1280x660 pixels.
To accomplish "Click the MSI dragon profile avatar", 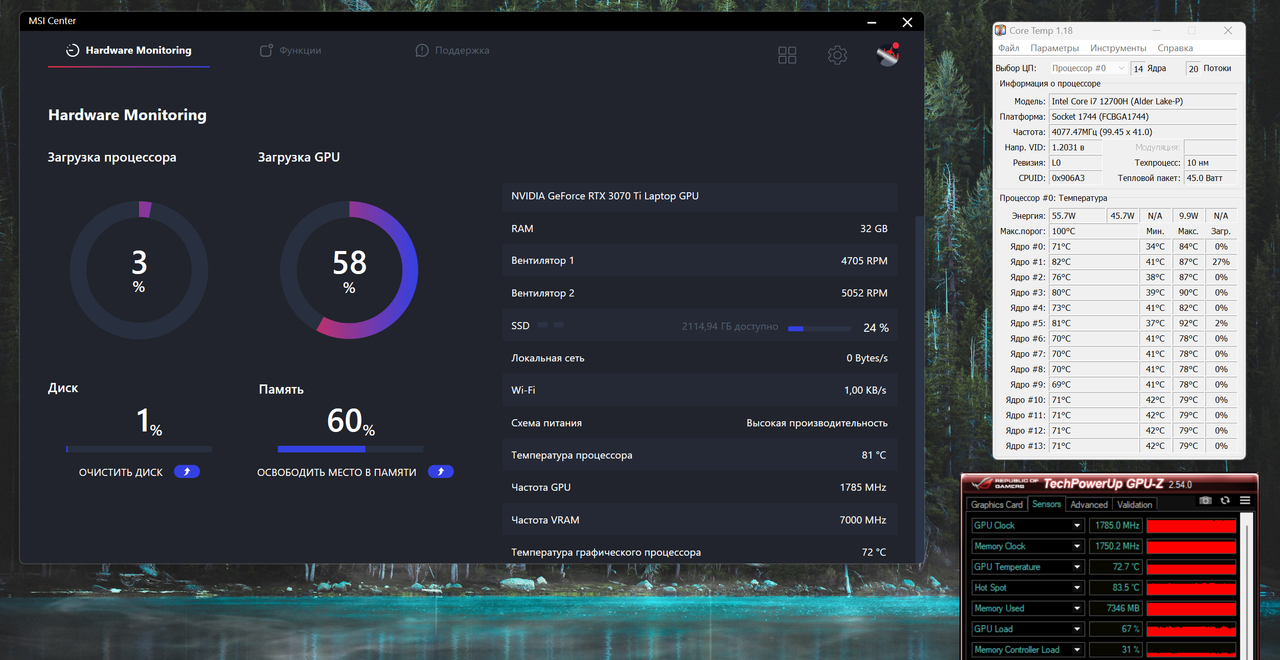I will 888,54.
